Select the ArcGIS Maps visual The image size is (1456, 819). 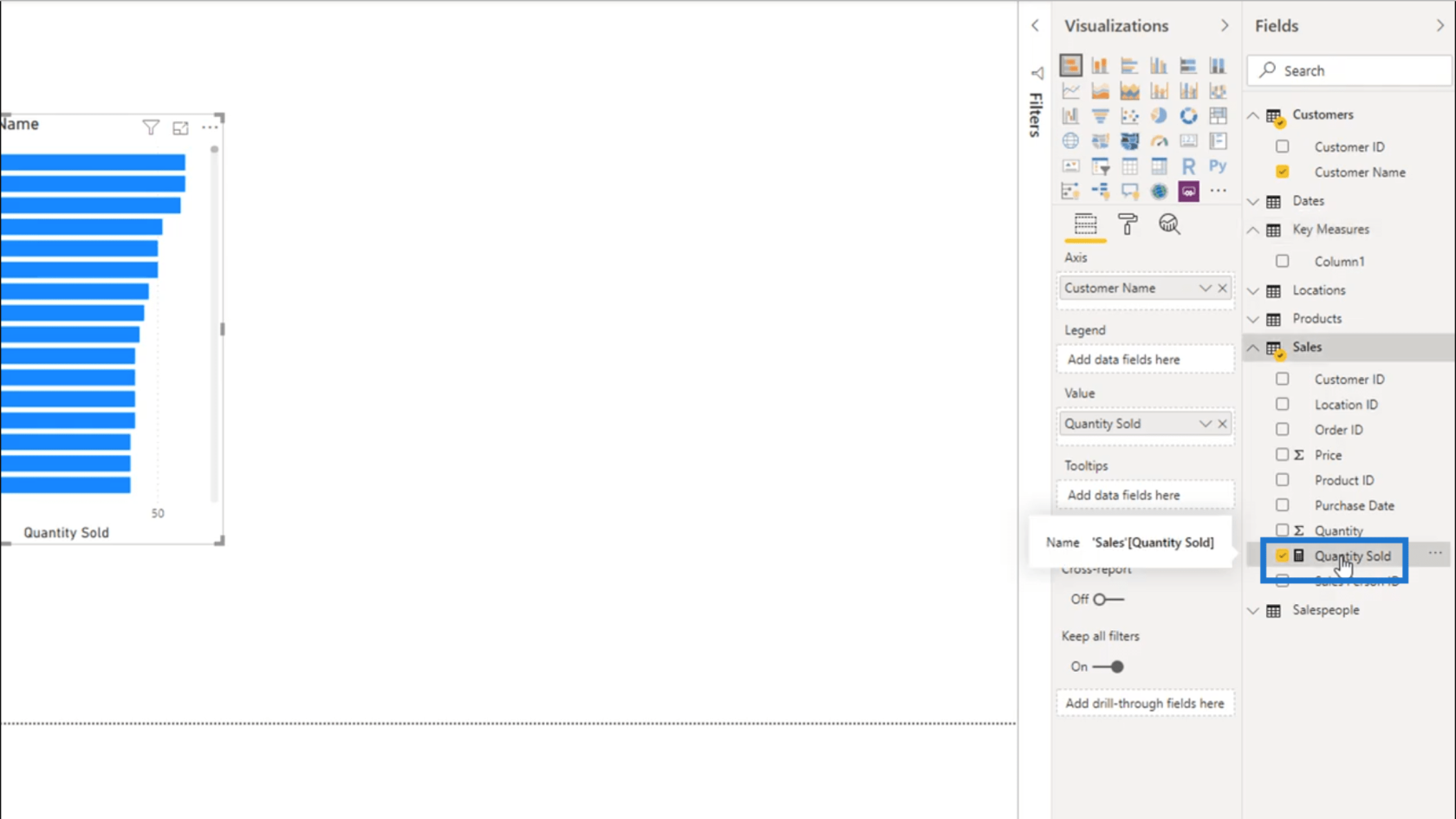(x=1159, y=191)
